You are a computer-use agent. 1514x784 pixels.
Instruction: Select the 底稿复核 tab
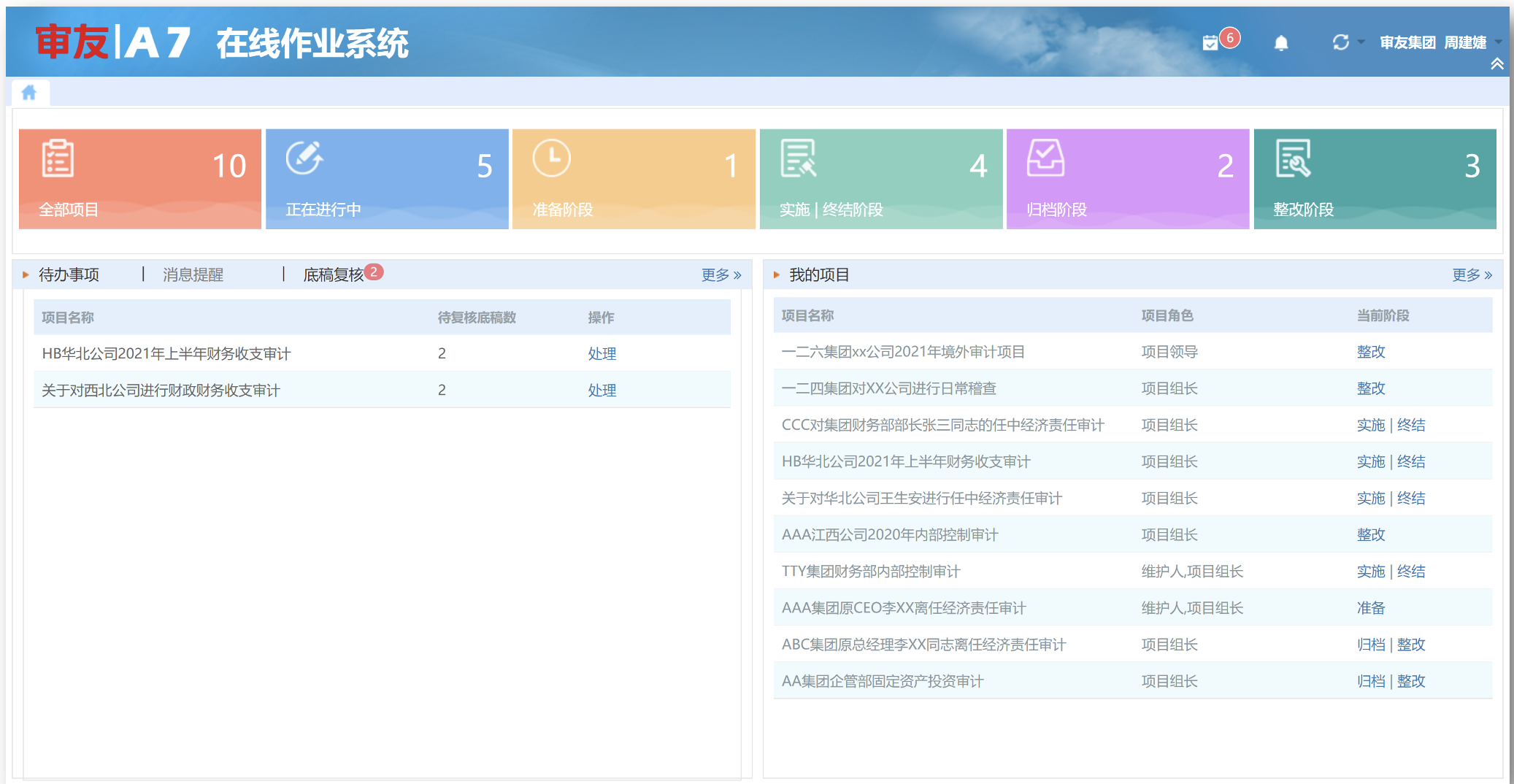pos(333,274)
